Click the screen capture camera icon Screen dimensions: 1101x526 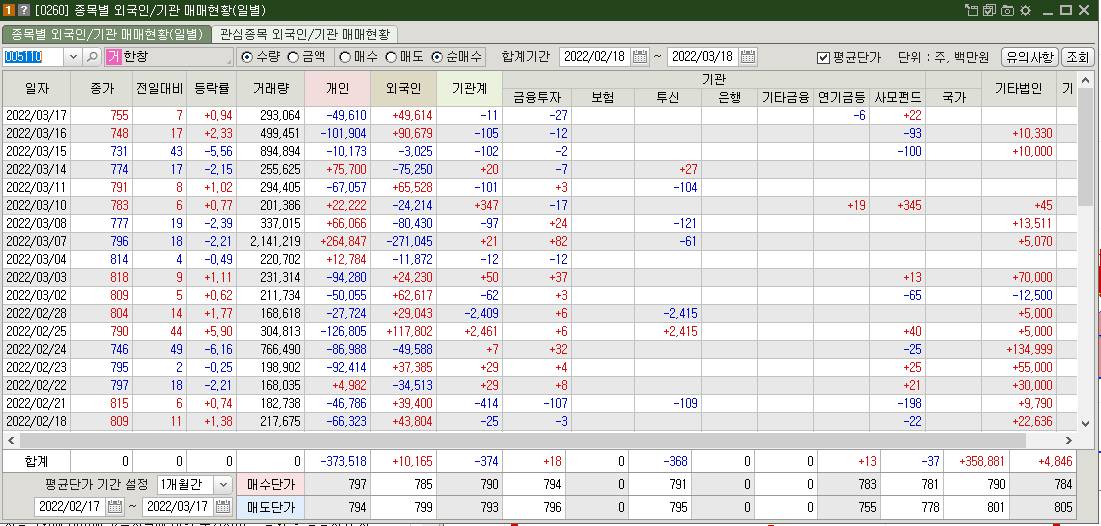pos(1008,10)
